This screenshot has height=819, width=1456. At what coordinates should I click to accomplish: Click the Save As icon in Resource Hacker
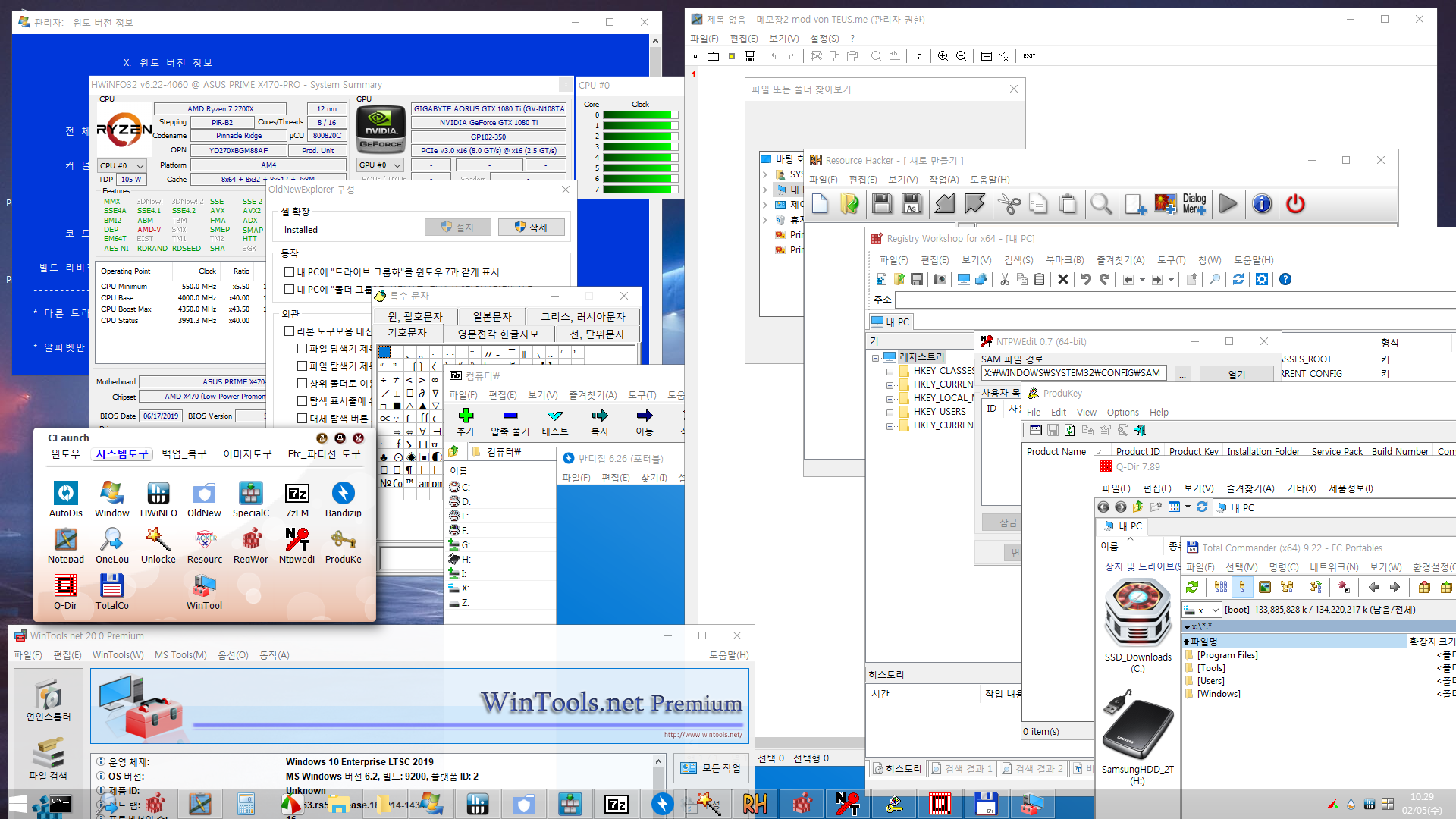912,203
